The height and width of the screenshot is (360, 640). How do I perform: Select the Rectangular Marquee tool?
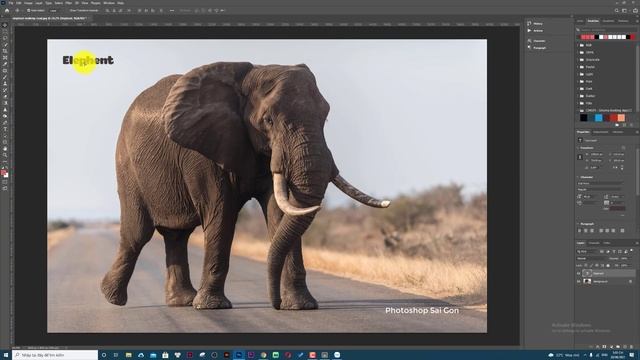pos(5,32)
